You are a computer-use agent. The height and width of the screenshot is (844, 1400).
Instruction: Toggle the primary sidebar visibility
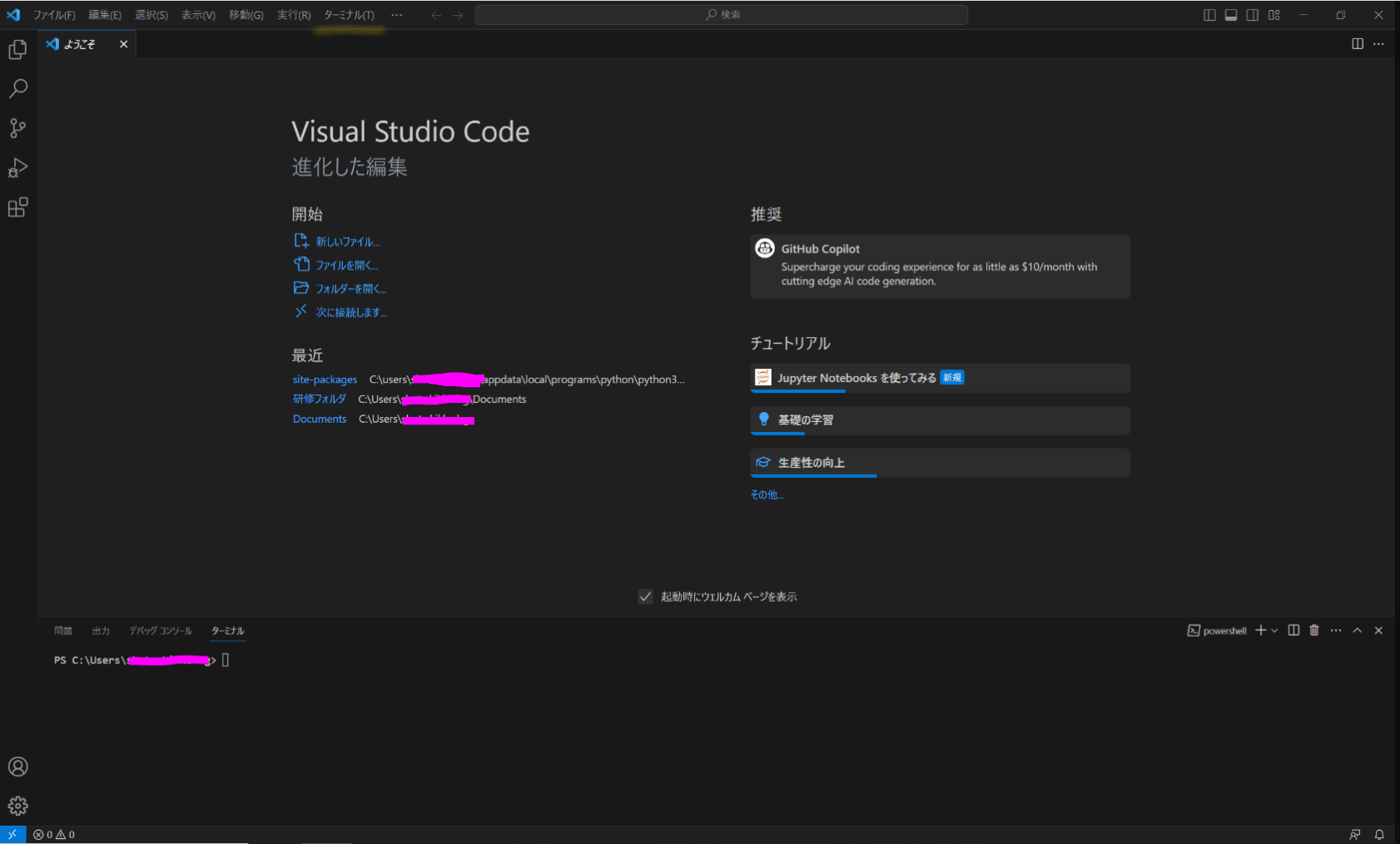click(x=1210, y=14)
